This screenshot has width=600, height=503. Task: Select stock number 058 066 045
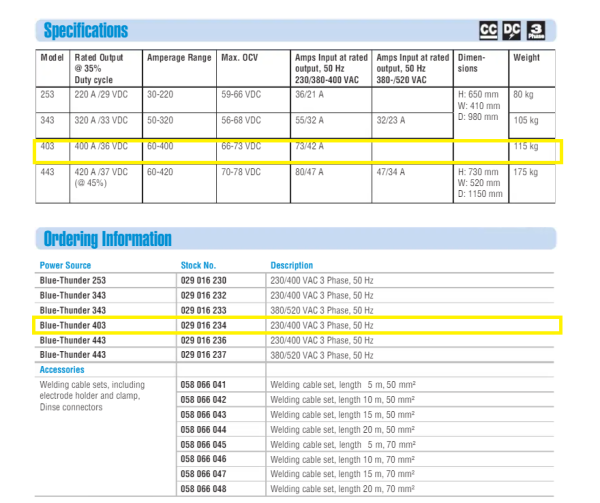point(203,444)
